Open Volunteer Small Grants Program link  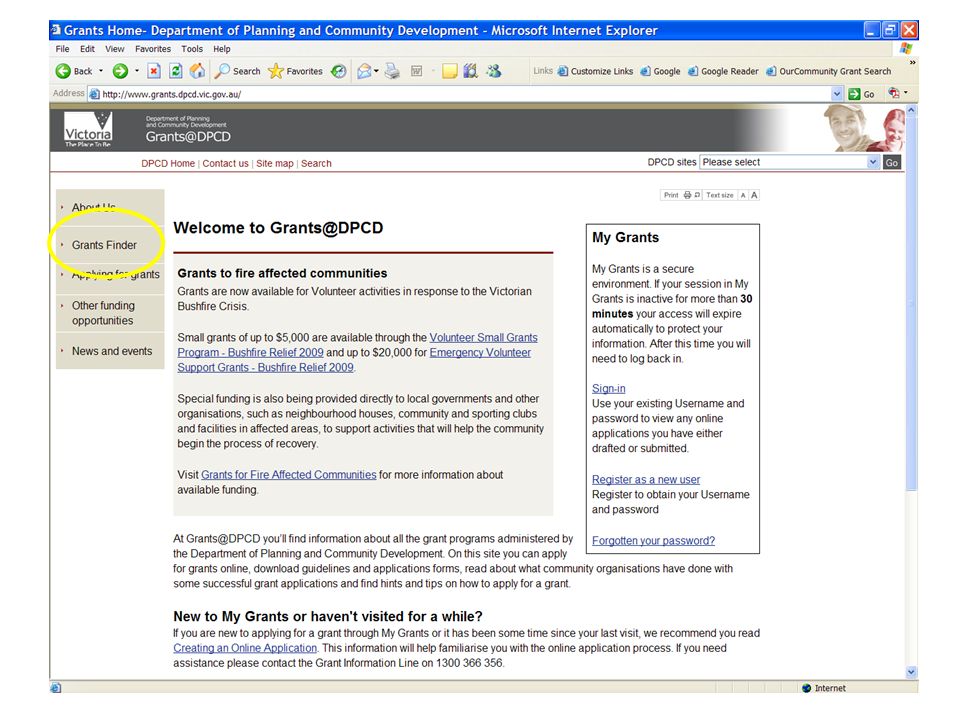click(483, 337)
